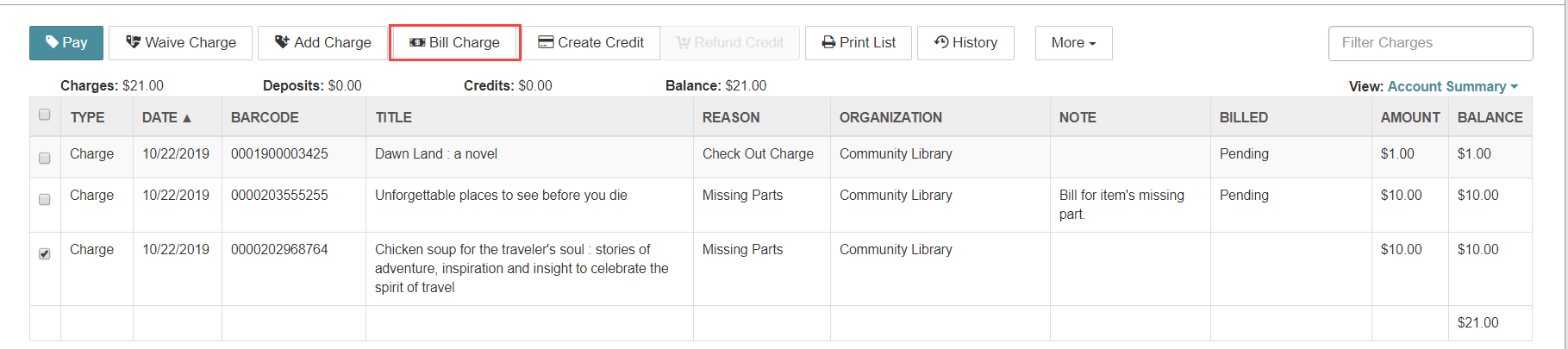
Task: Click the Waive Charge heart icon
Action: 133,42
